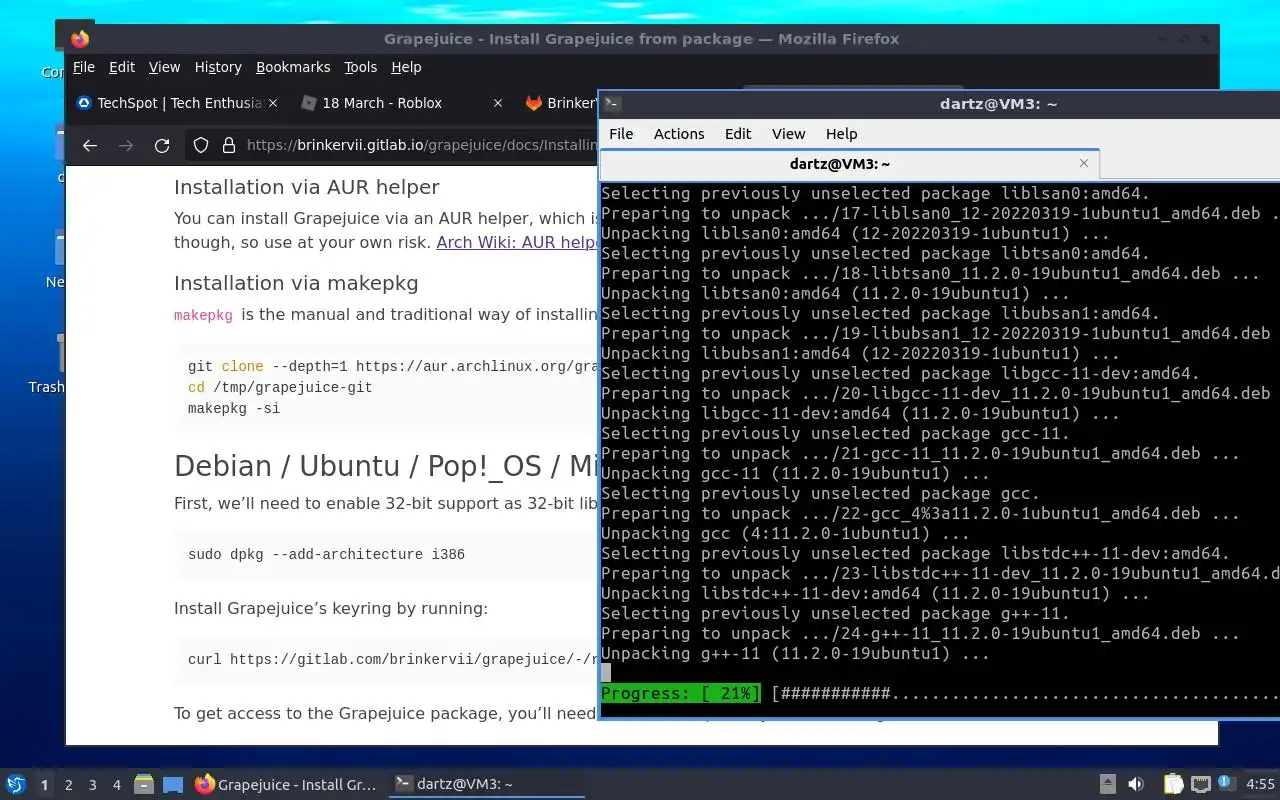
Task: Select the Brinker GitLab tab
Action: point(558,103)
